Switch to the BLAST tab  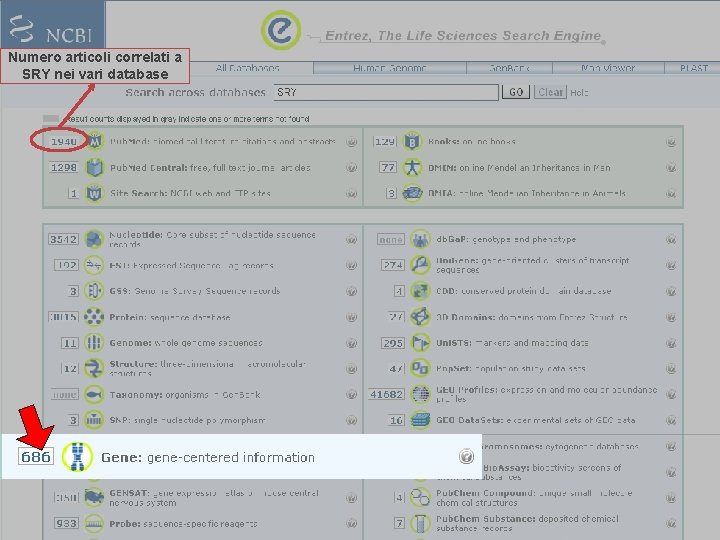pyautogui.click(x=693, y=68)
